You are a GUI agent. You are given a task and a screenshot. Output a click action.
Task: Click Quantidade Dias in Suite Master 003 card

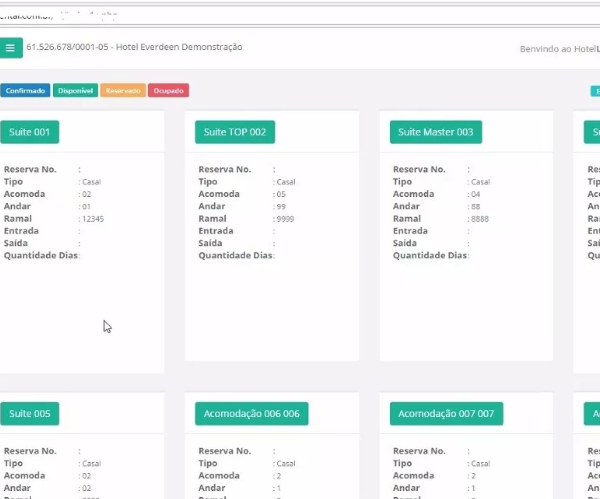(x=430, y=255)
